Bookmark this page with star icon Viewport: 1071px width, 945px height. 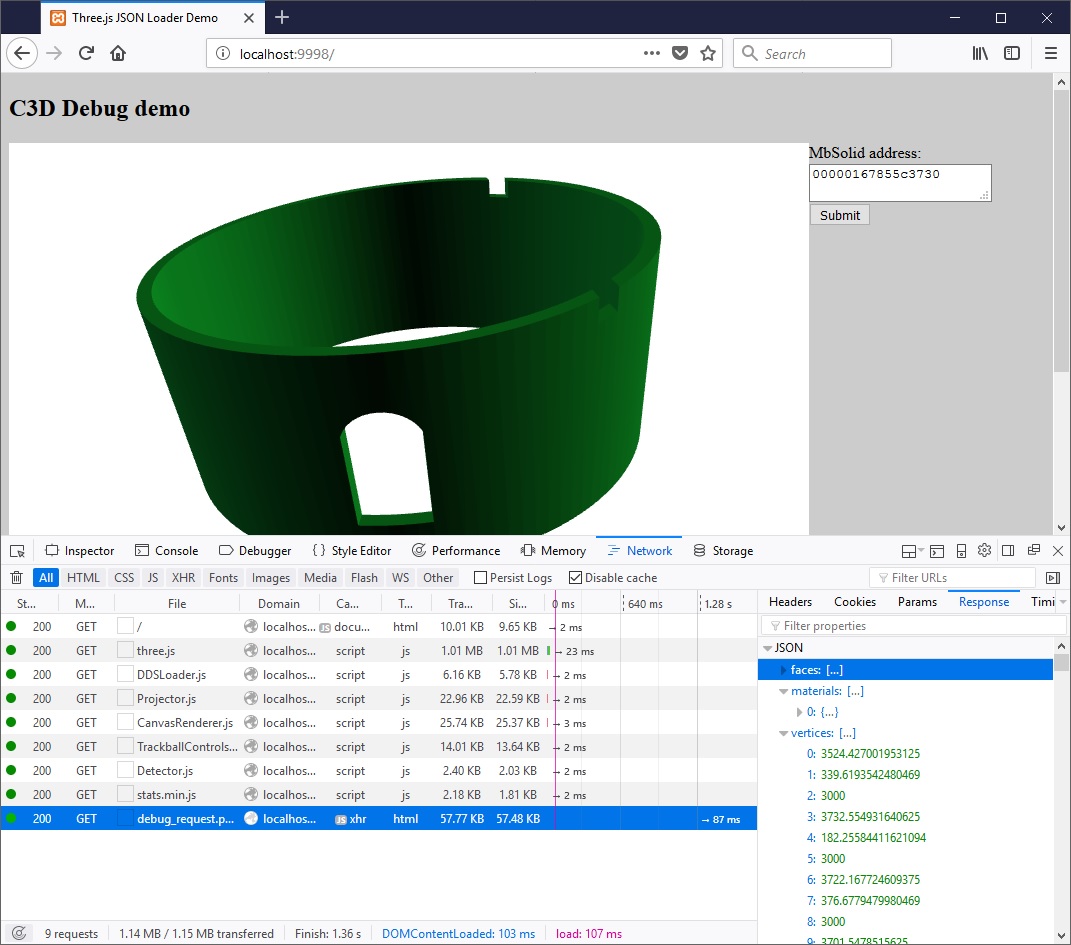tap(708, 54)
